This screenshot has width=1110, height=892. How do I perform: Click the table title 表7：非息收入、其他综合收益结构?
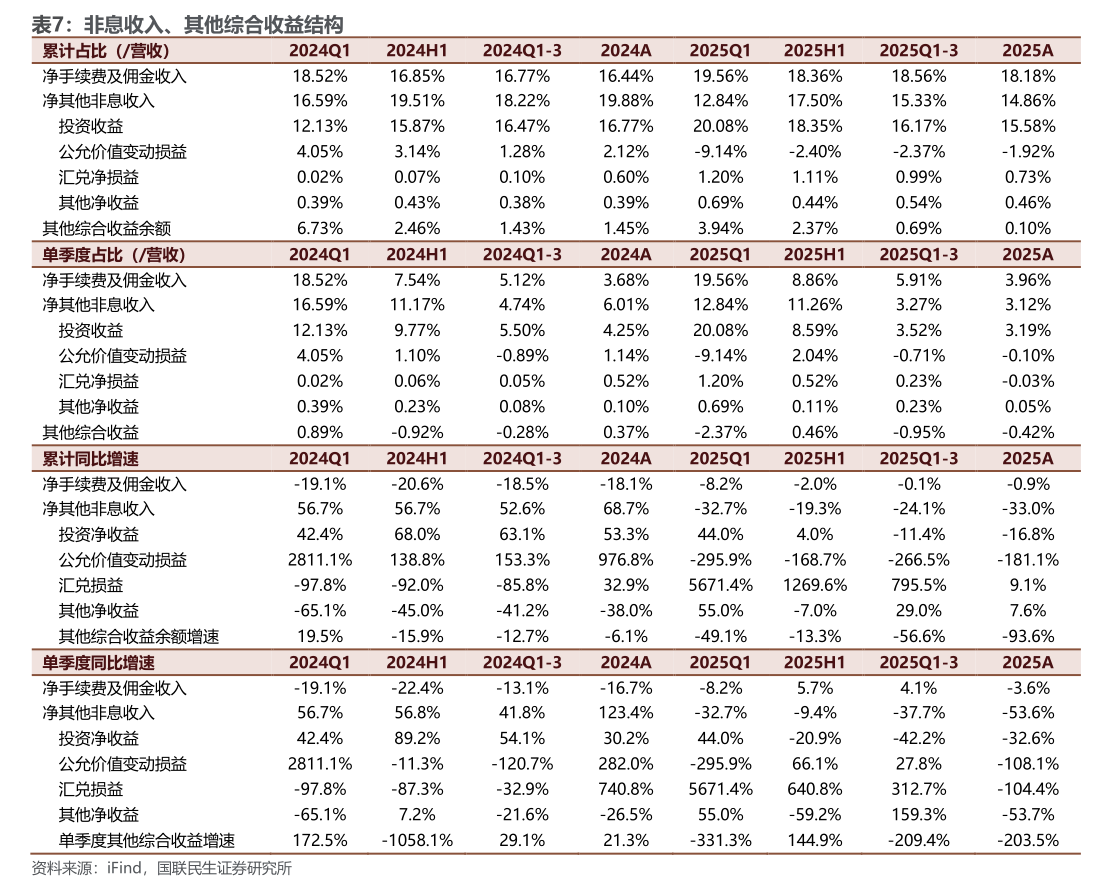tap(188, 25)
